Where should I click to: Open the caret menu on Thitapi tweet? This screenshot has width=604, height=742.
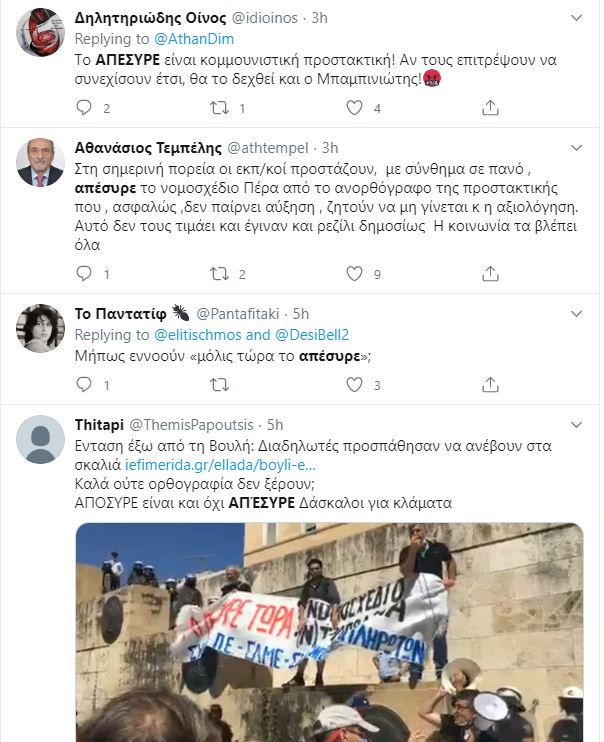tap(576, 425)
